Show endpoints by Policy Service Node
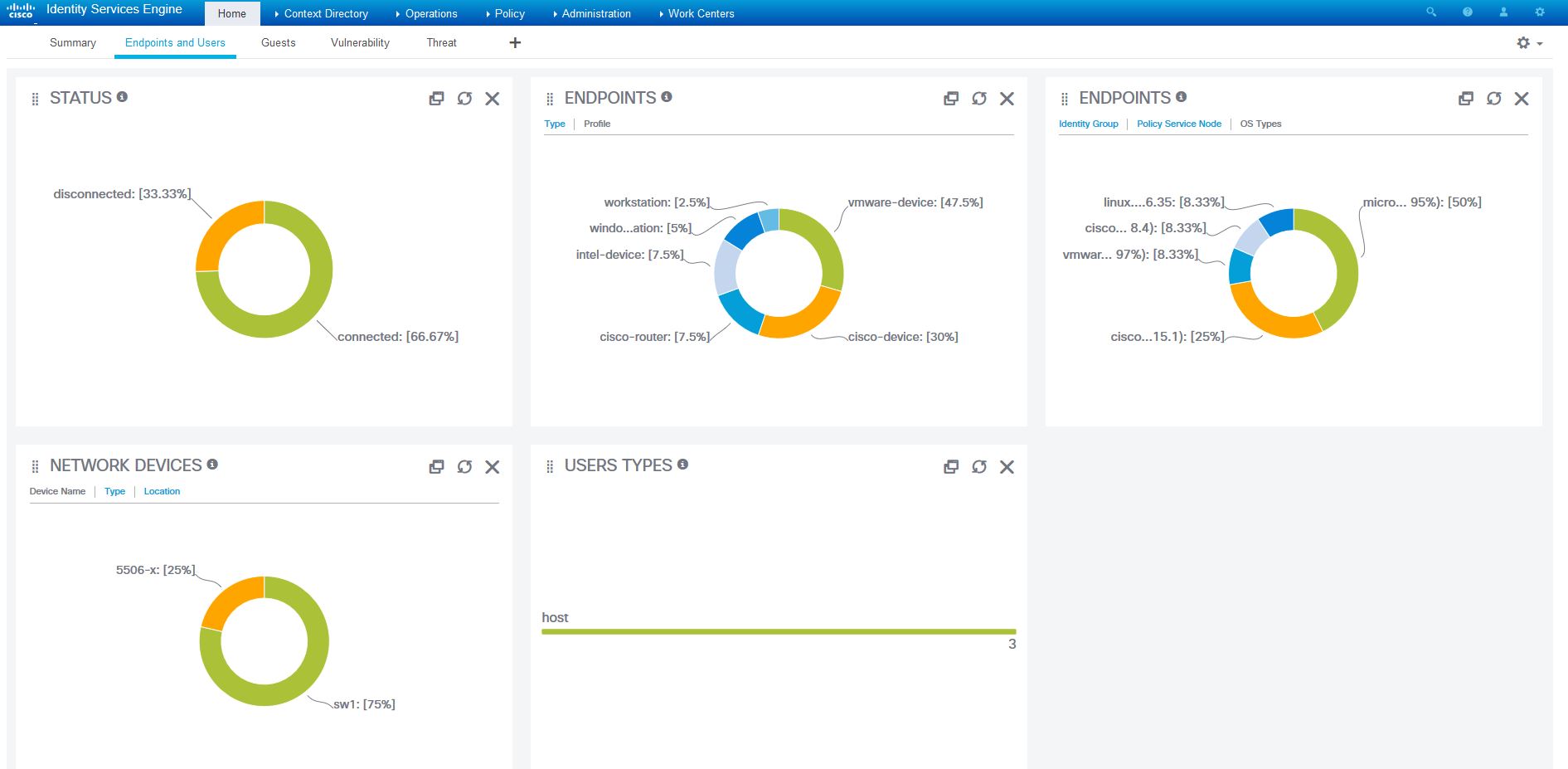1568x769 pixels. pos(1179,124)
